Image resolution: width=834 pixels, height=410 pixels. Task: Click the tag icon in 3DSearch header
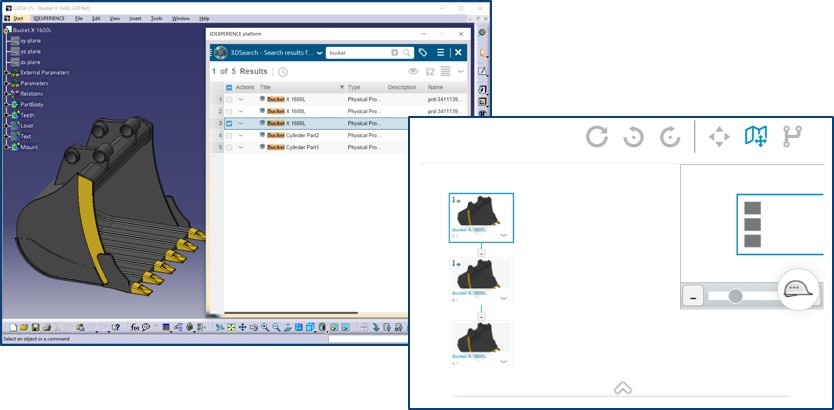point(423,53)
